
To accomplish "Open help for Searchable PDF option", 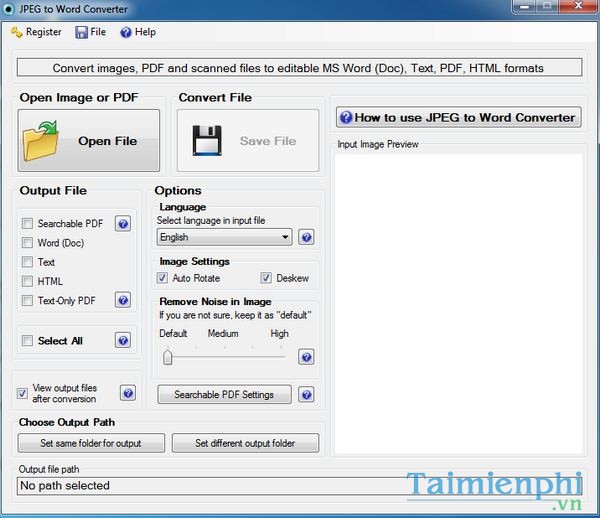I will point(123,223).
